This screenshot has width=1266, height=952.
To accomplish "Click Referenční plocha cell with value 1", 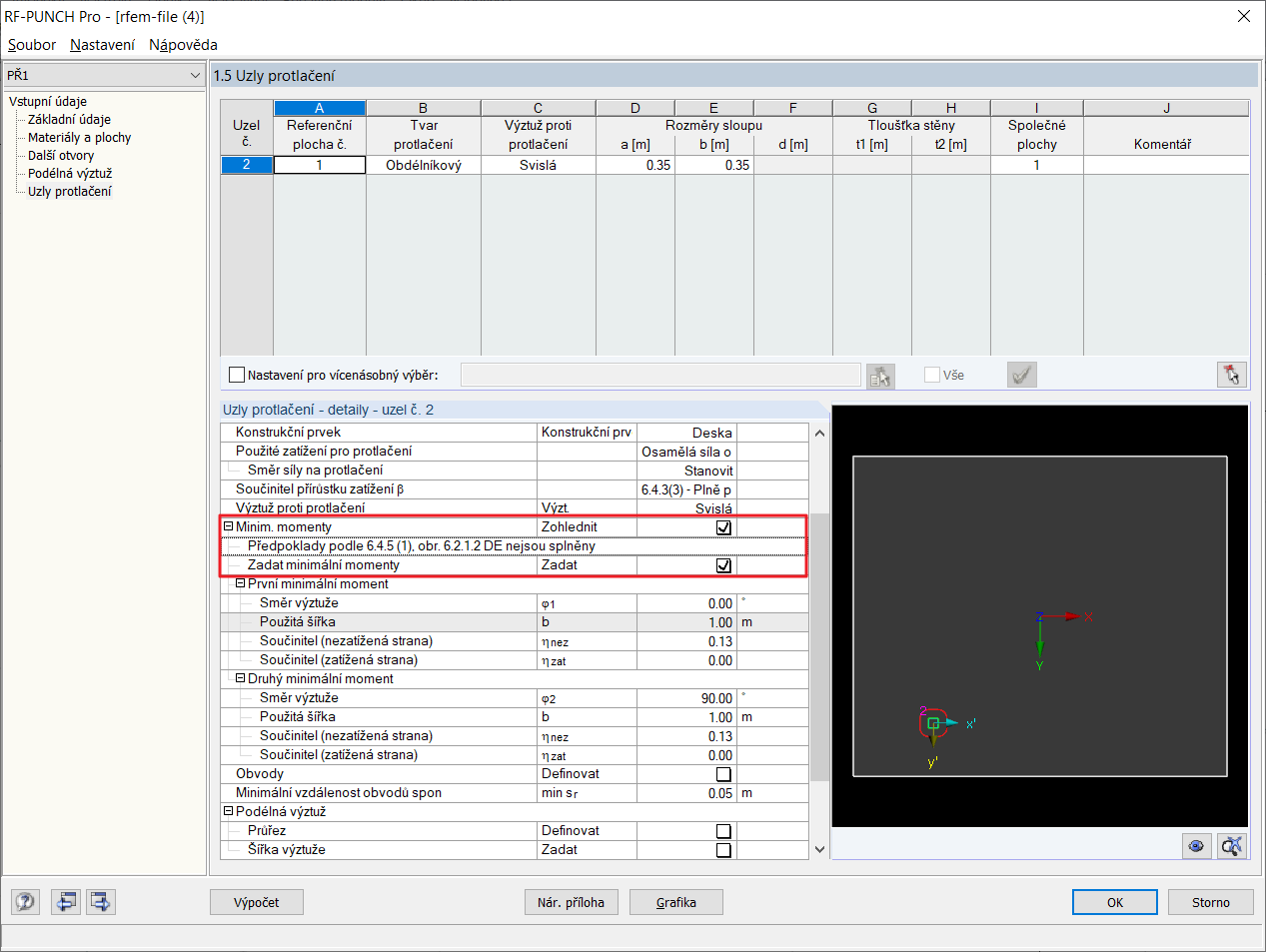I will coord(320,165).
